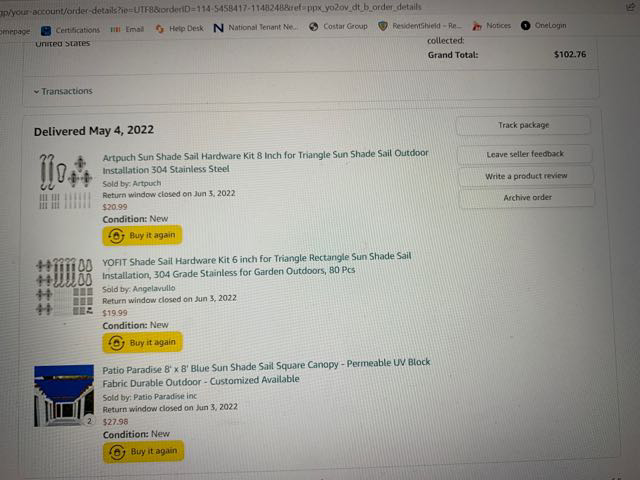Open the Help Desk bookmark icon
Screen dimensions: 640x480
tap(160, 29)
